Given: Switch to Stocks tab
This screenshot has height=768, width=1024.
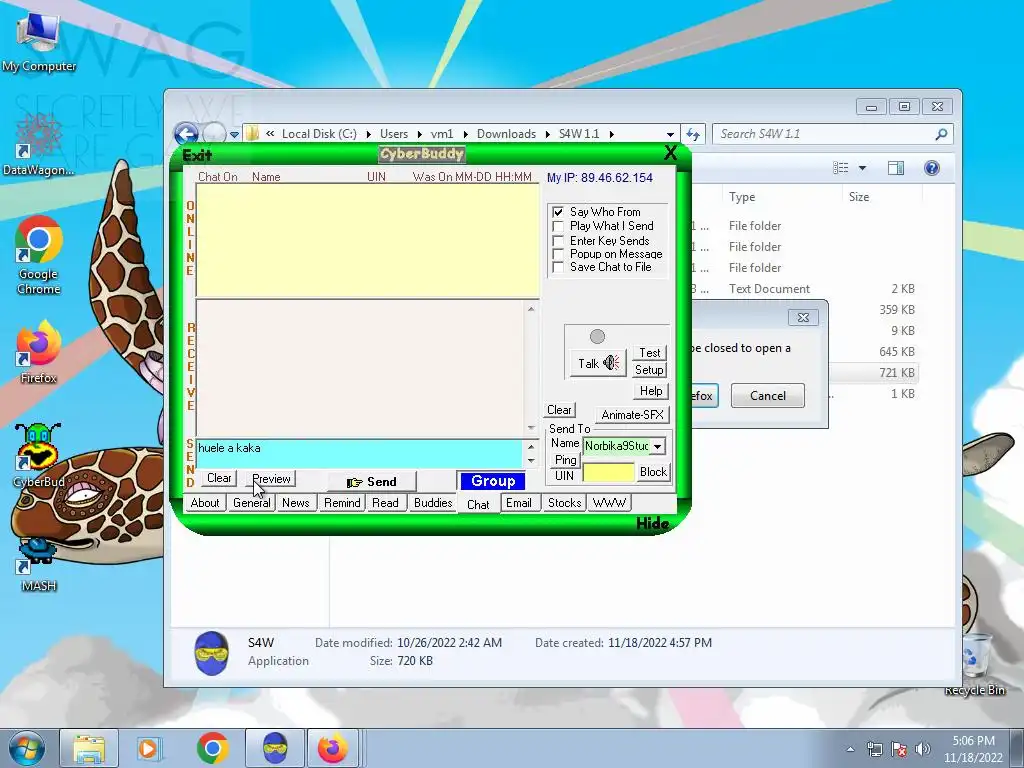Looking at the screenshot, I should [564, 502].
